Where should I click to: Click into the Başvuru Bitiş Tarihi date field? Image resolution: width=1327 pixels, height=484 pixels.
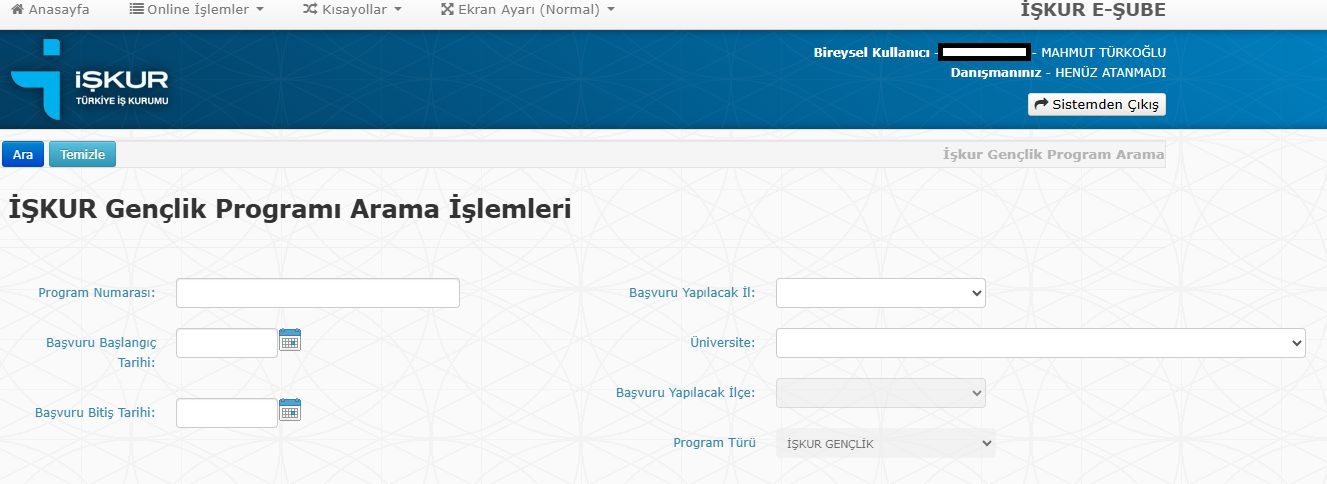pos(226,413)
